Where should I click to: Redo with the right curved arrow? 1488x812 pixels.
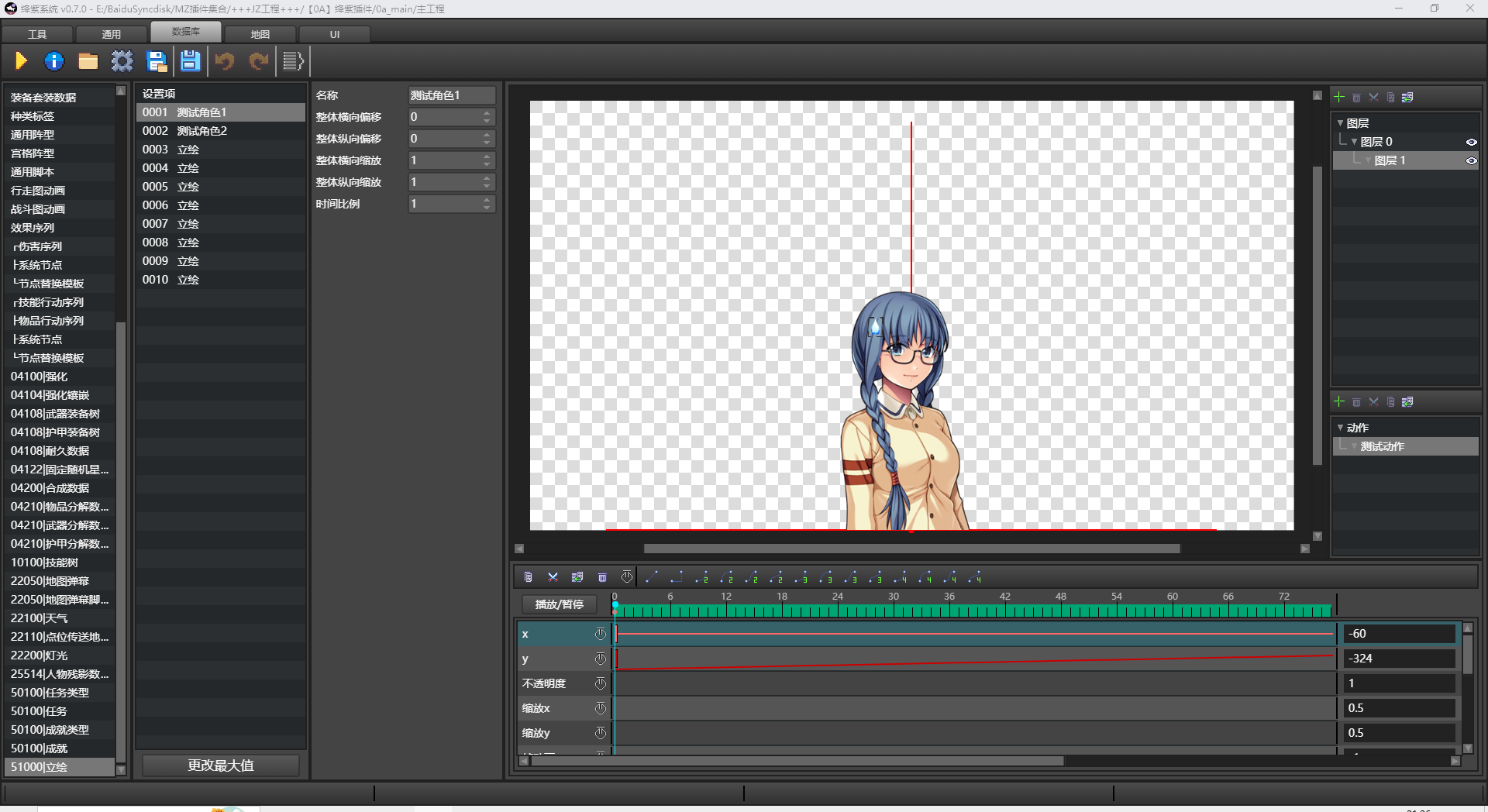pyautogui.click(x=259, y=61)
